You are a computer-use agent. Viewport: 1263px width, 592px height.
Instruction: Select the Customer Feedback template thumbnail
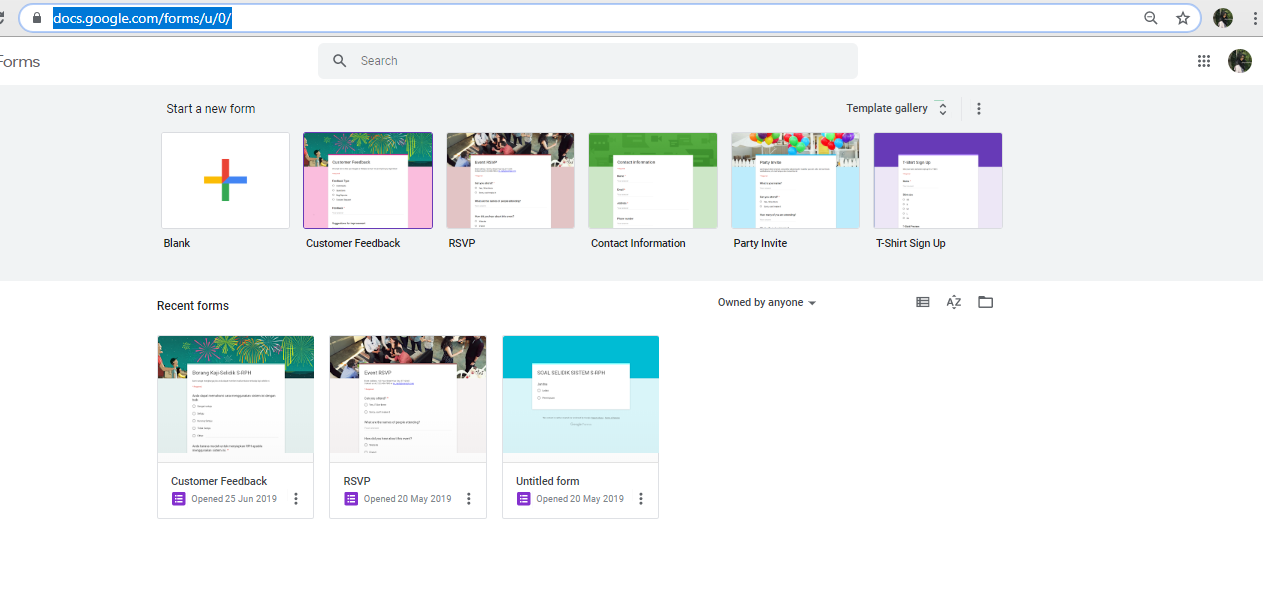point(368,180)
